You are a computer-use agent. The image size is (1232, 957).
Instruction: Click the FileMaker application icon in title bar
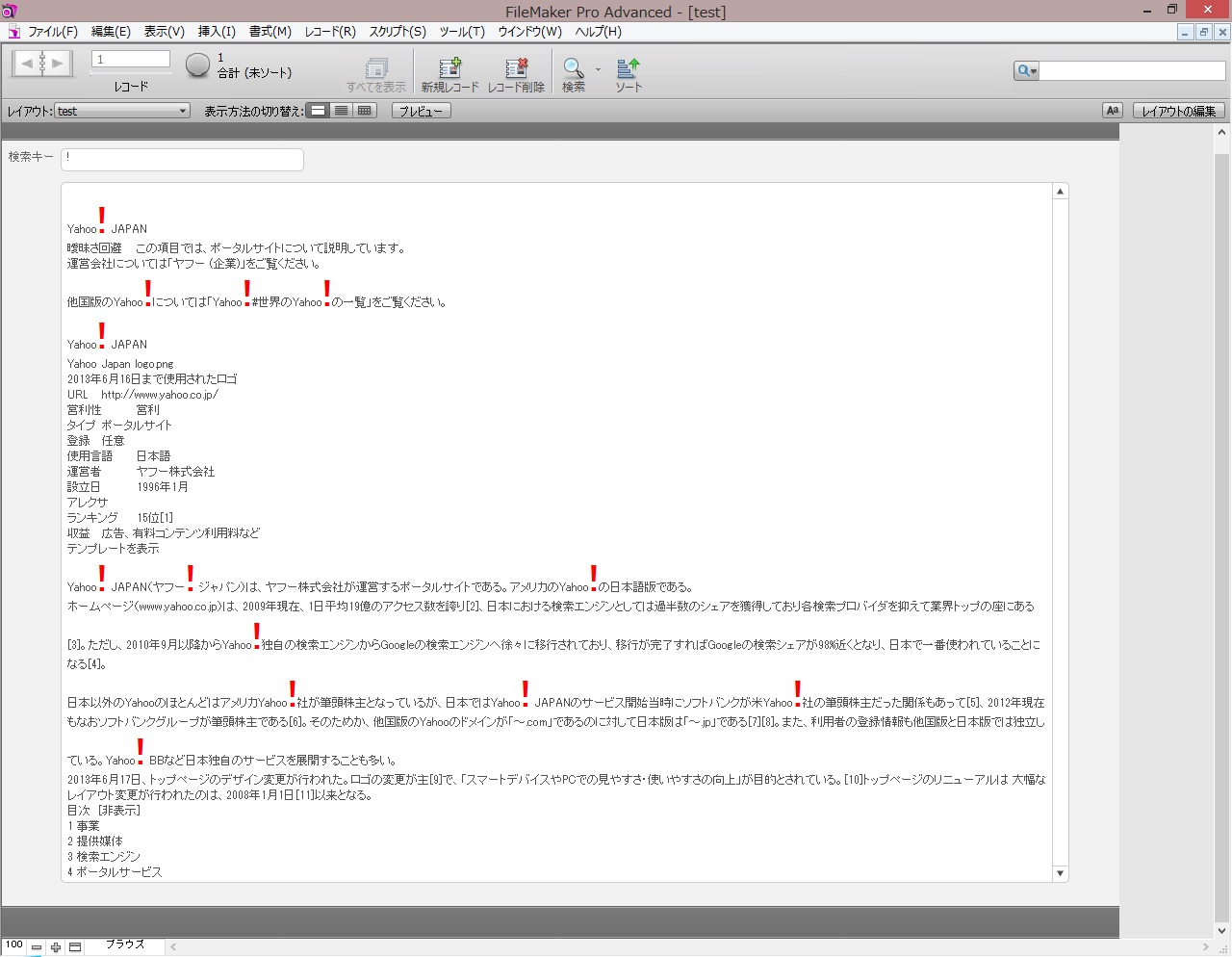[10, 11]
